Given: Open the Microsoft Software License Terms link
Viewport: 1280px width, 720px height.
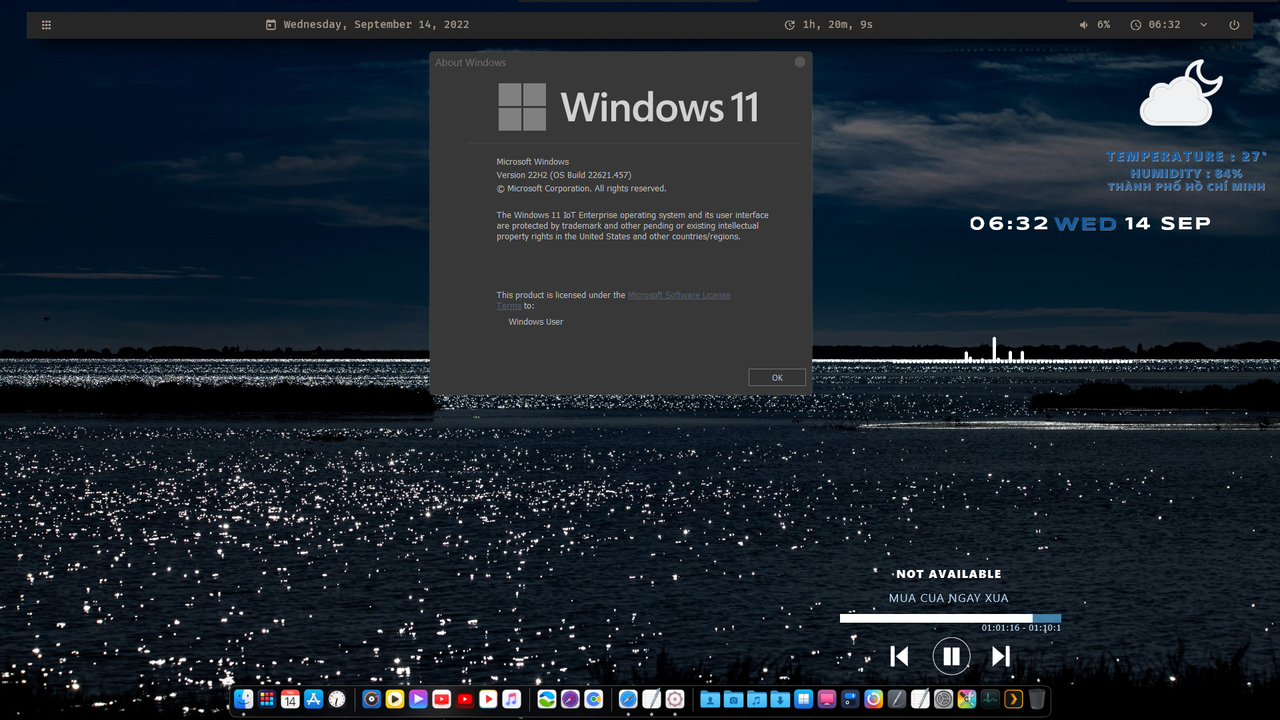Looking at the screenshot, I should pyautogui.click(x=679, y=294).
